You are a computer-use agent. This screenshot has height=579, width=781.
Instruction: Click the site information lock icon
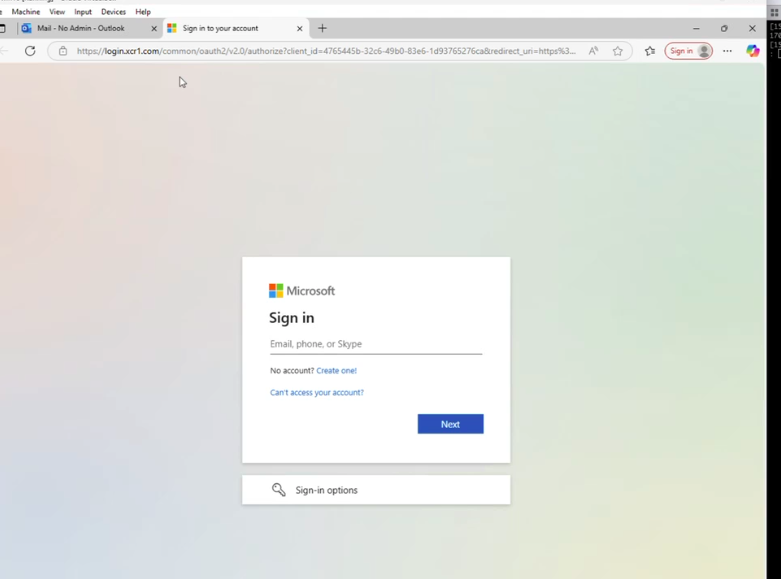pyautogui.click(x=63, y=51)
